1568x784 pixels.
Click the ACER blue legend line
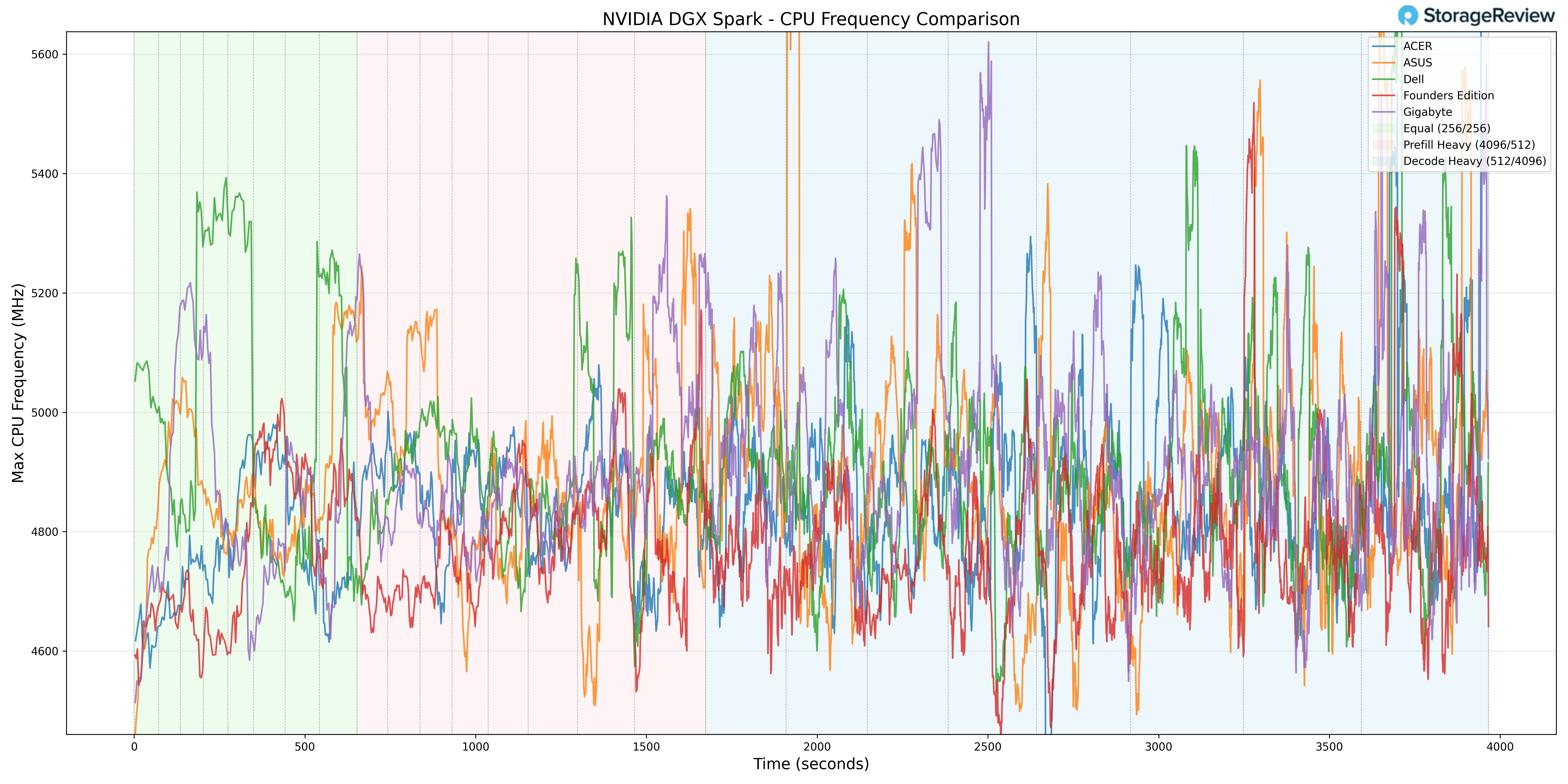click(x=1383, y=46)
